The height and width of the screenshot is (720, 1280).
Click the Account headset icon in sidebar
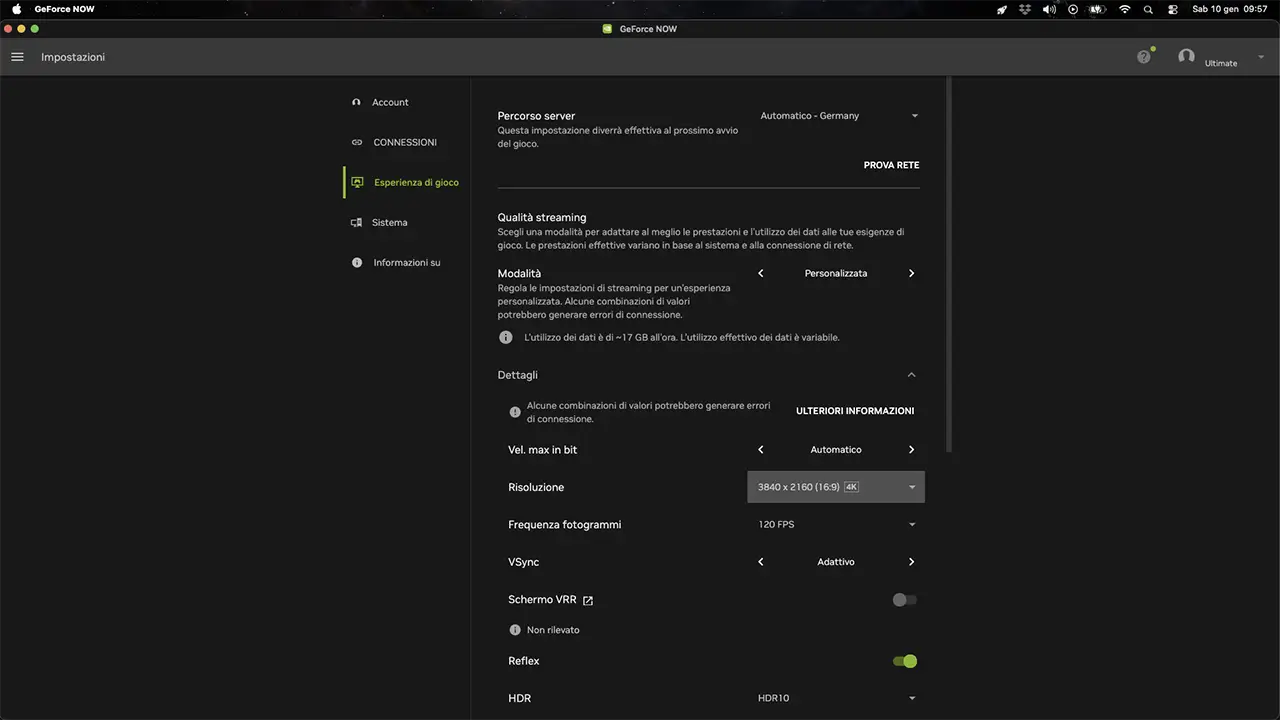[356, 102]
